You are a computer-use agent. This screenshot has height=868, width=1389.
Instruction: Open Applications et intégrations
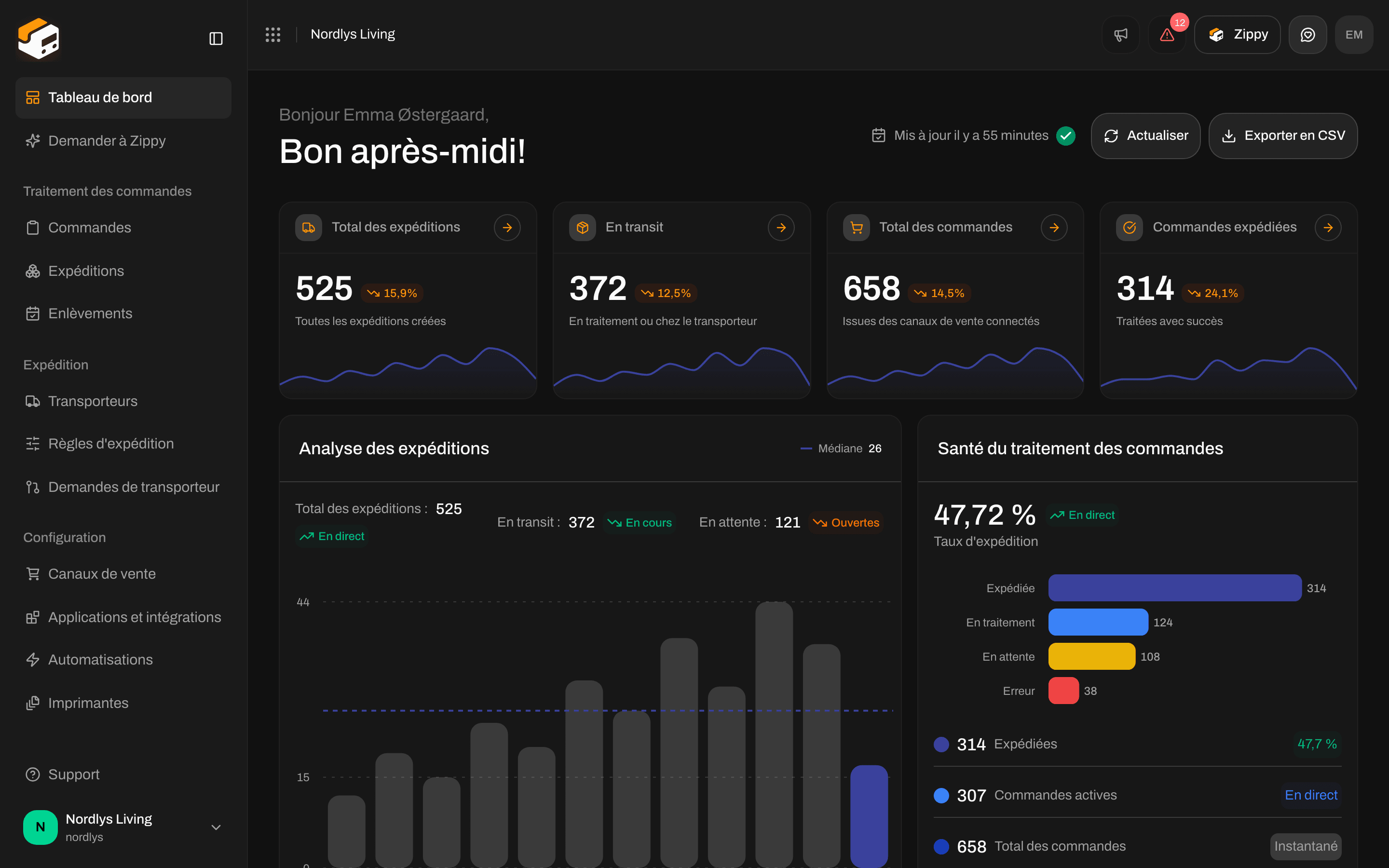tap(123, 617)
